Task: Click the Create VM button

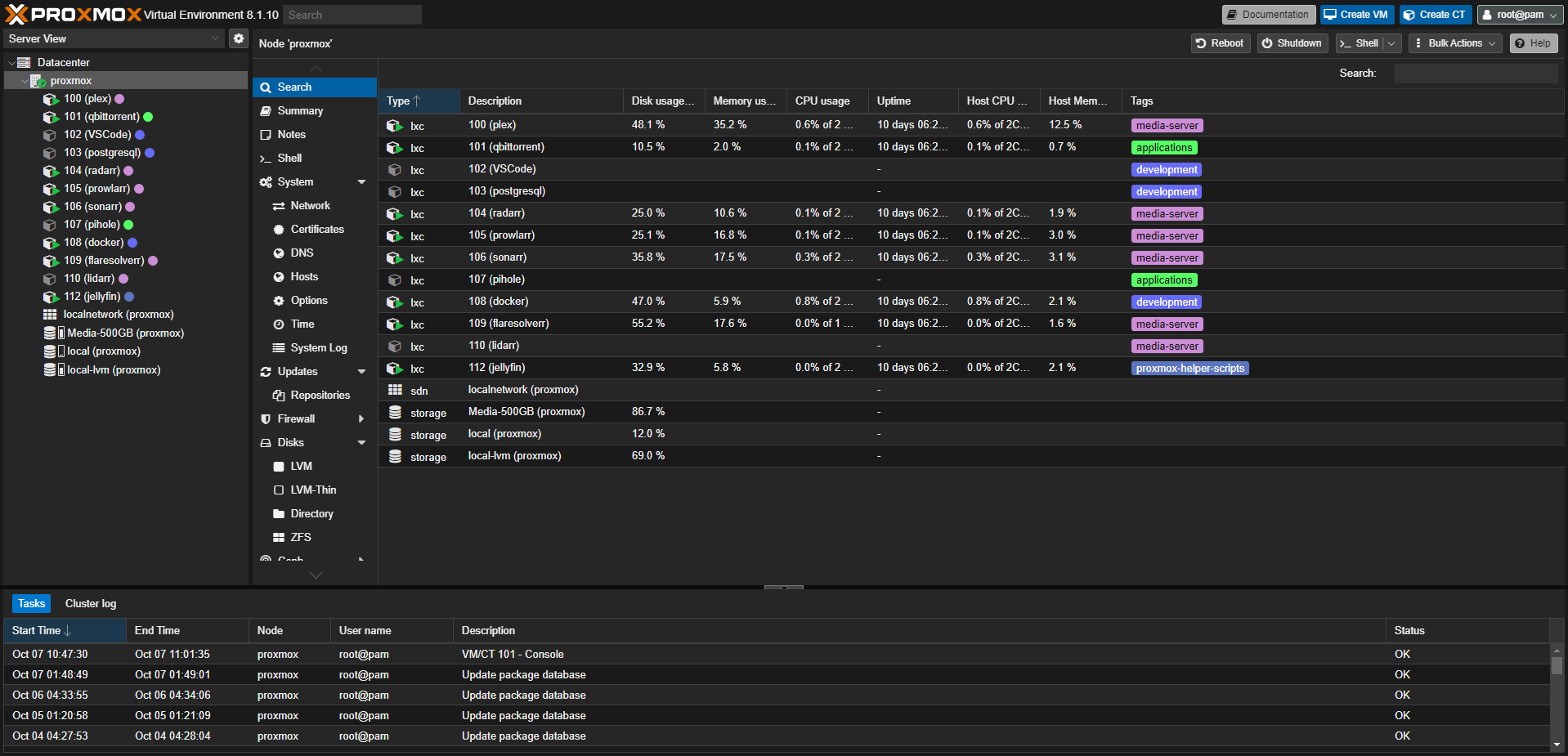Action: (1356, 15)
